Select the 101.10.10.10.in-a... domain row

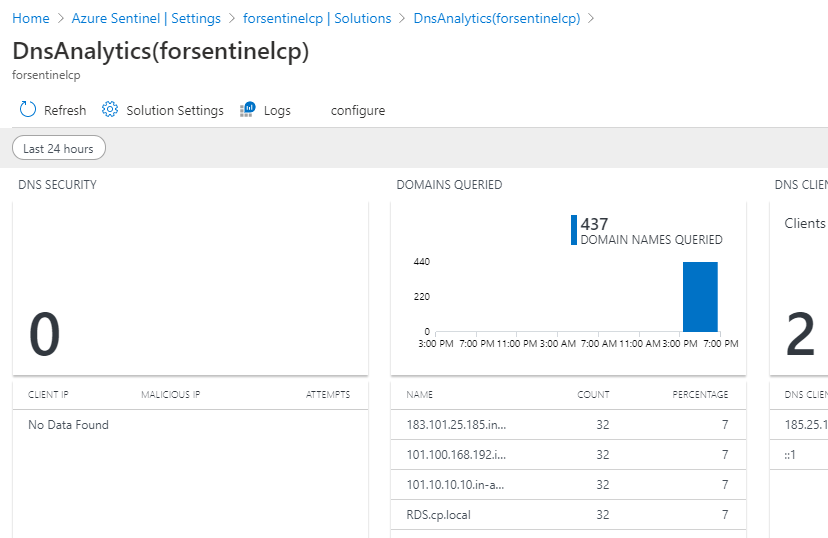[x=568, y=485]
